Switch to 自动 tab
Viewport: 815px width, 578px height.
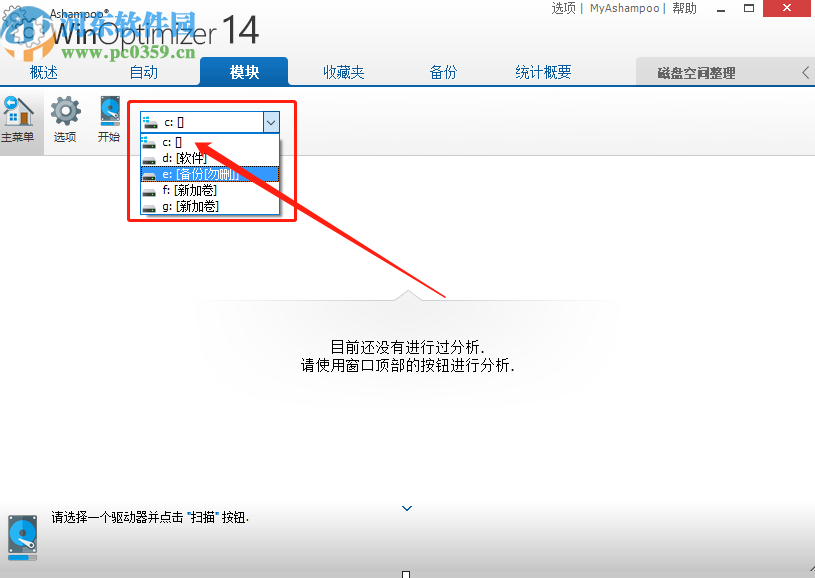144,72
